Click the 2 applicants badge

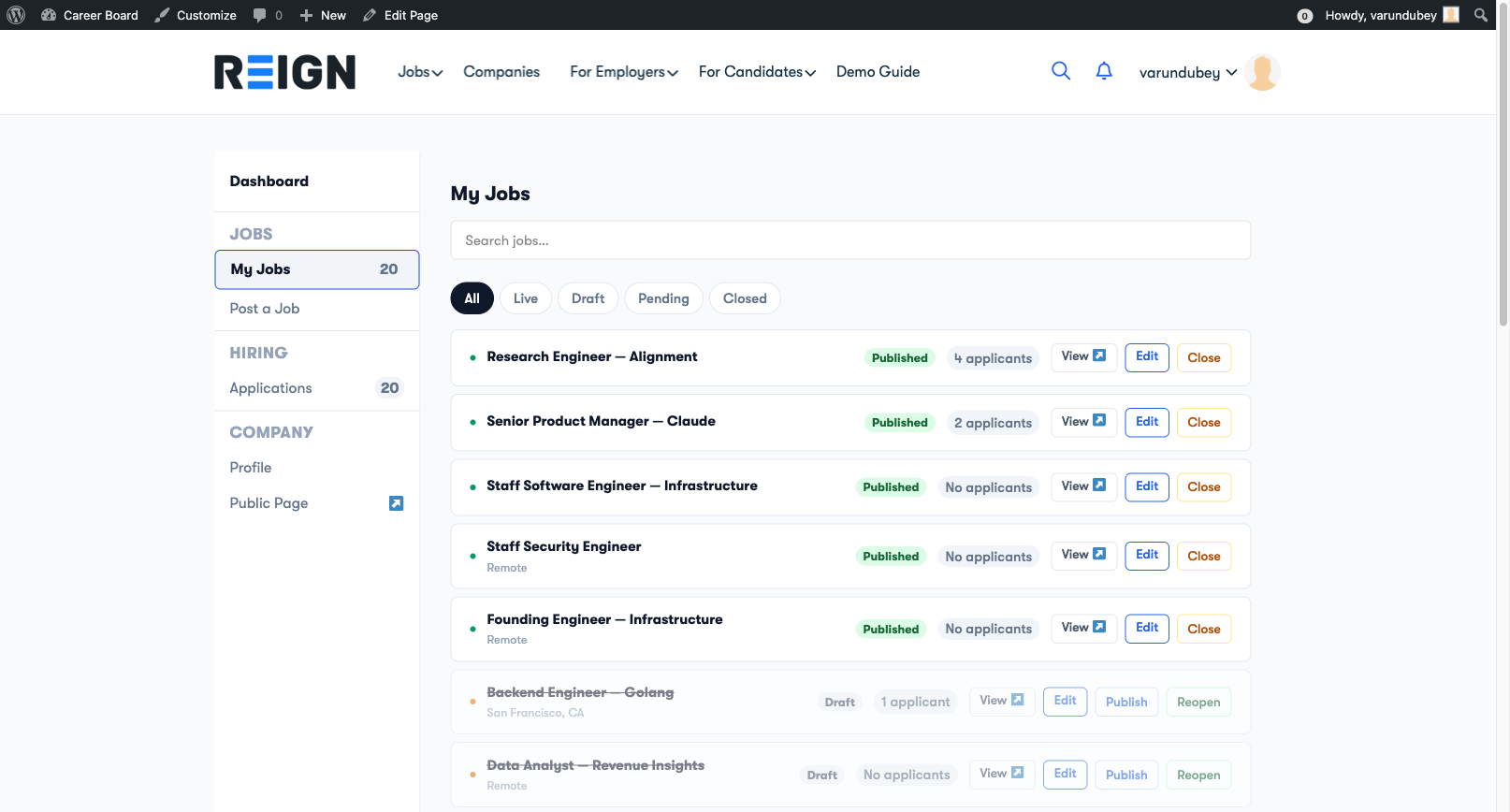(x=993, y=423)
